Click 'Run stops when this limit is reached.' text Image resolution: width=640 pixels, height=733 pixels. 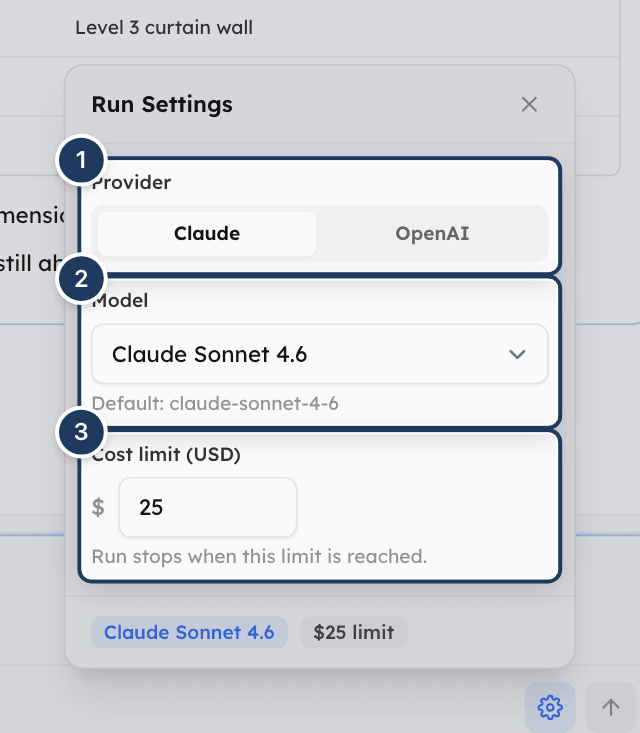(259, 557)
